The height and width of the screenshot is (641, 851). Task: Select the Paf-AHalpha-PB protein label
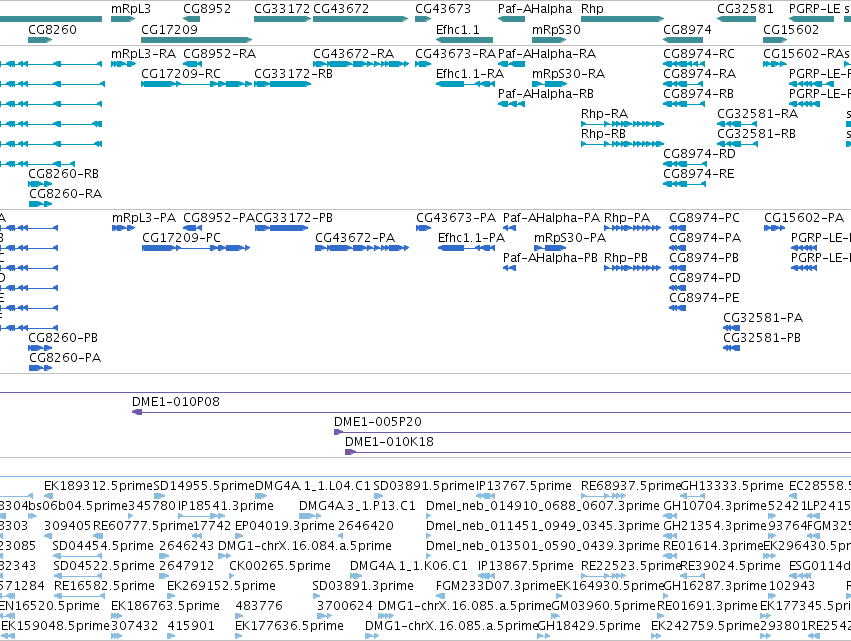coord(550,258)
